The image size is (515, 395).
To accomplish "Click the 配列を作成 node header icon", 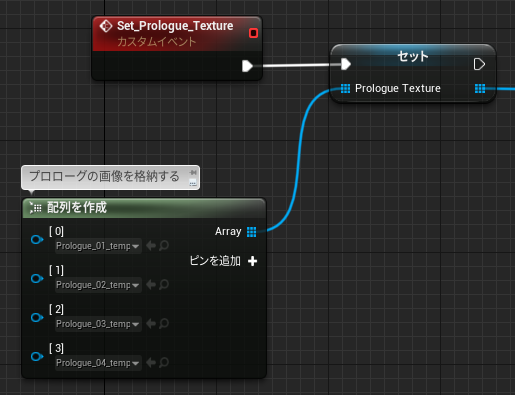I will 35,208.
